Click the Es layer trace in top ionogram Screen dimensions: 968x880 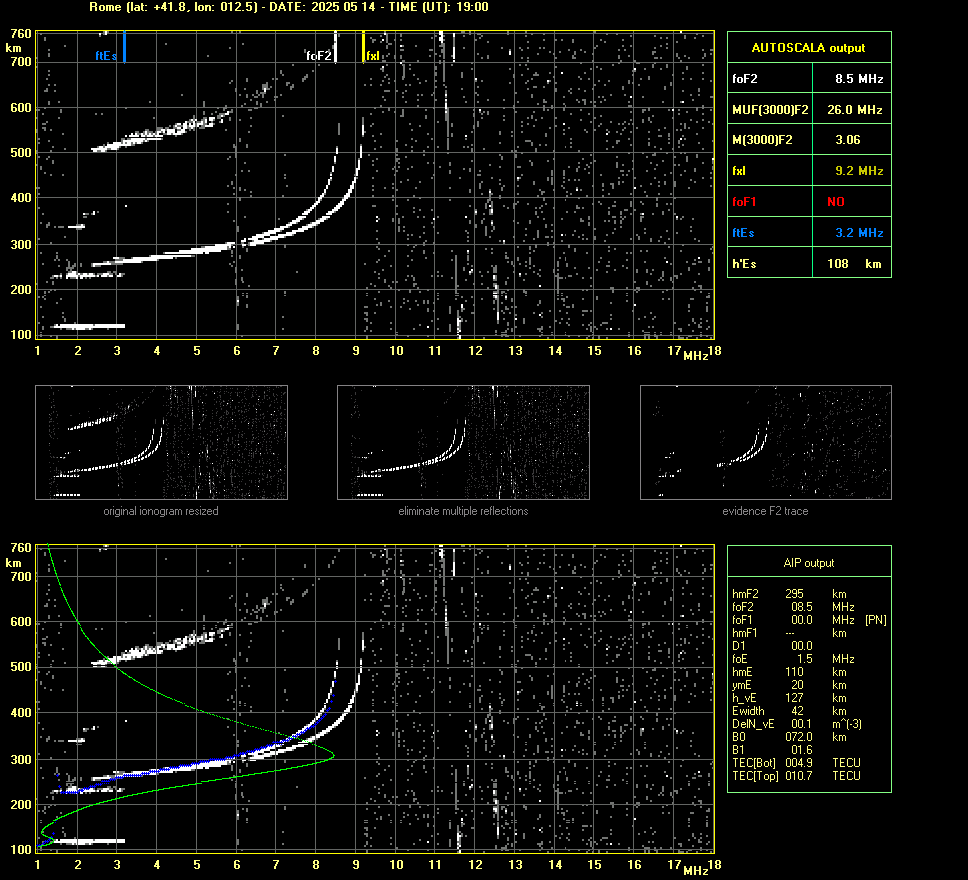coord(90,326)
